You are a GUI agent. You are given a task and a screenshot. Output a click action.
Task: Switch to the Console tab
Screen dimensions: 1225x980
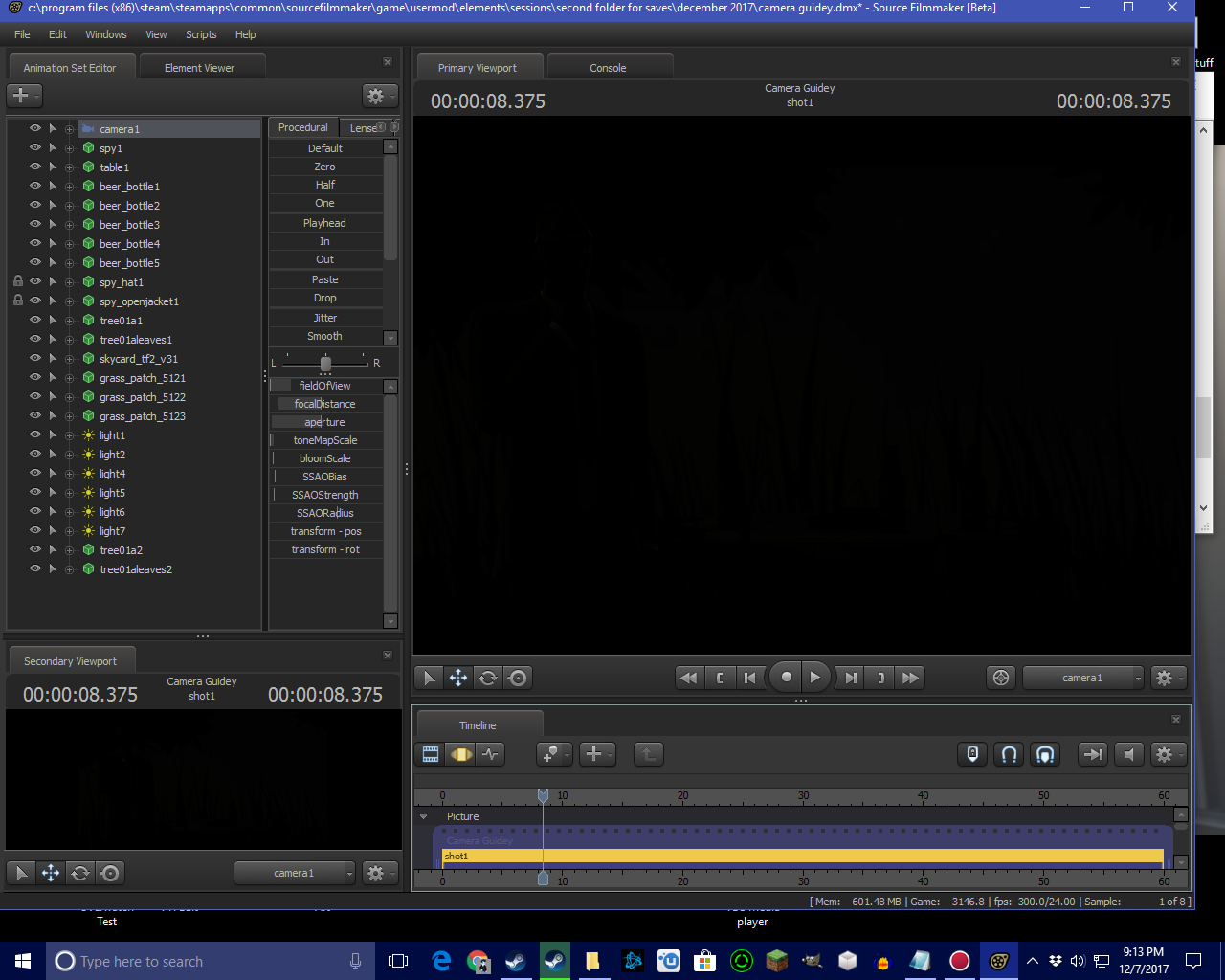point(608,68)
